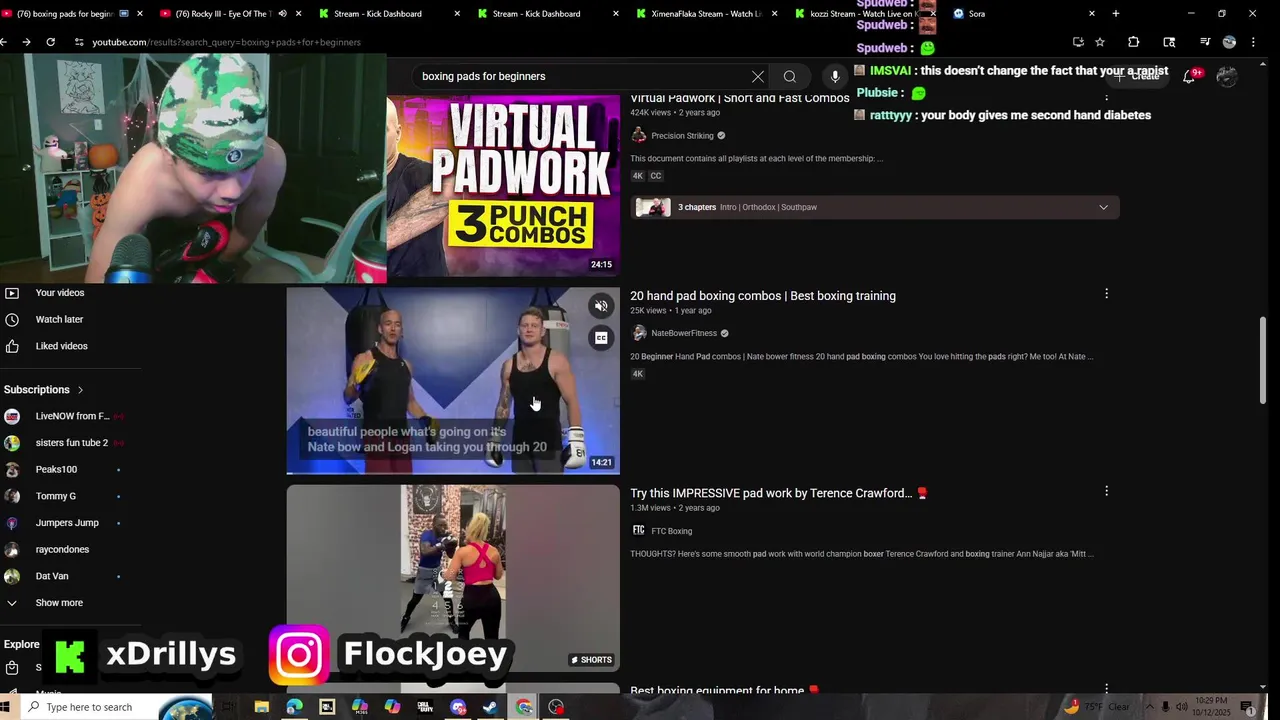Click the page vertical scrollbar thumb
This screenshot has height=720, width=1280.
click(x=1263, y=360)
